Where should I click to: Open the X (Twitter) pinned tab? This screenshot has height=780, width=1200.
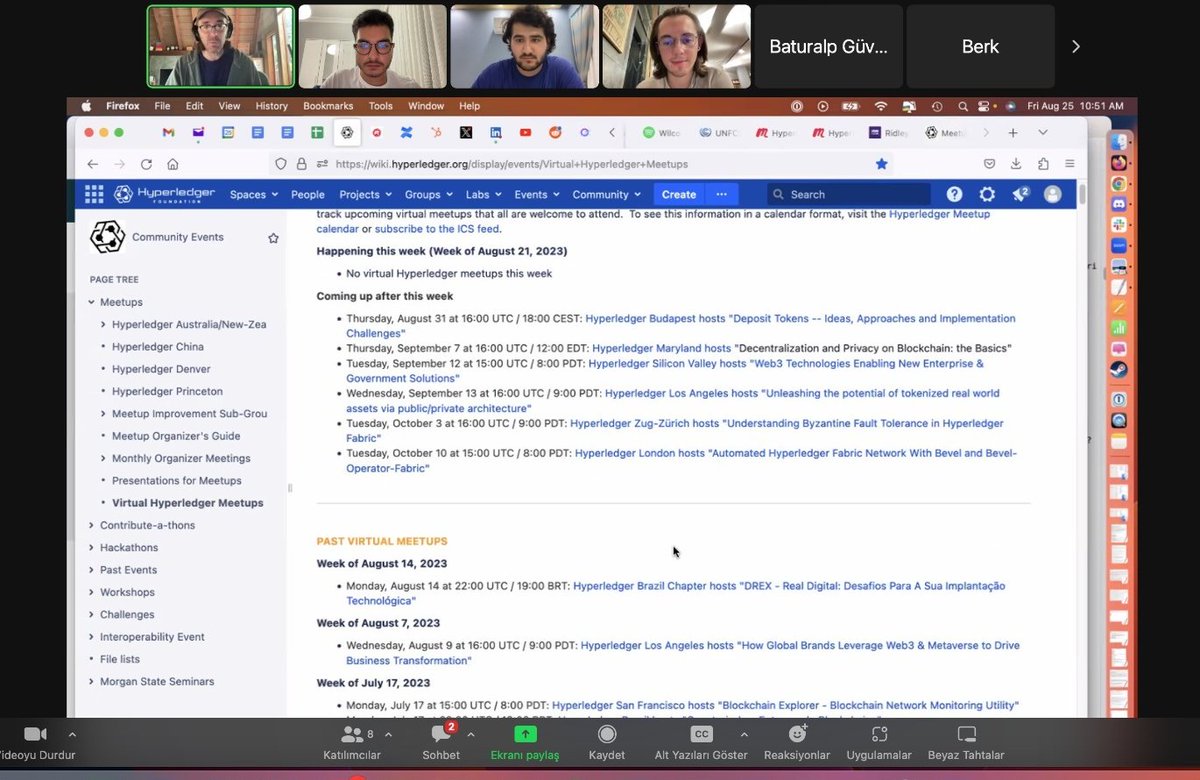tap(466, 132)
